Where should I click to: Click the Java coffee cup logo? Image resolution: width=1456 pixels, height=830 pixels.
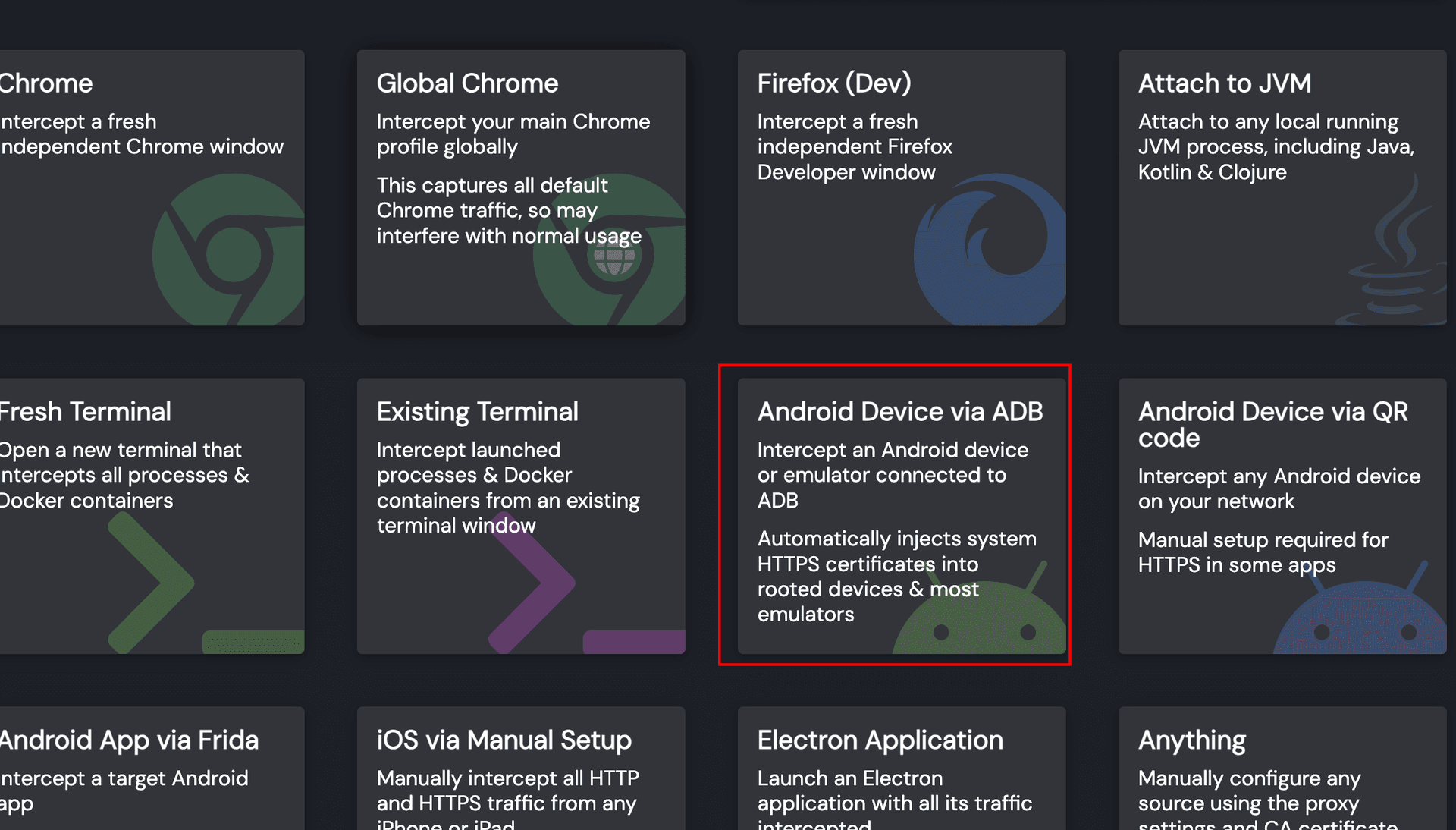click(x=1392, y=250)
